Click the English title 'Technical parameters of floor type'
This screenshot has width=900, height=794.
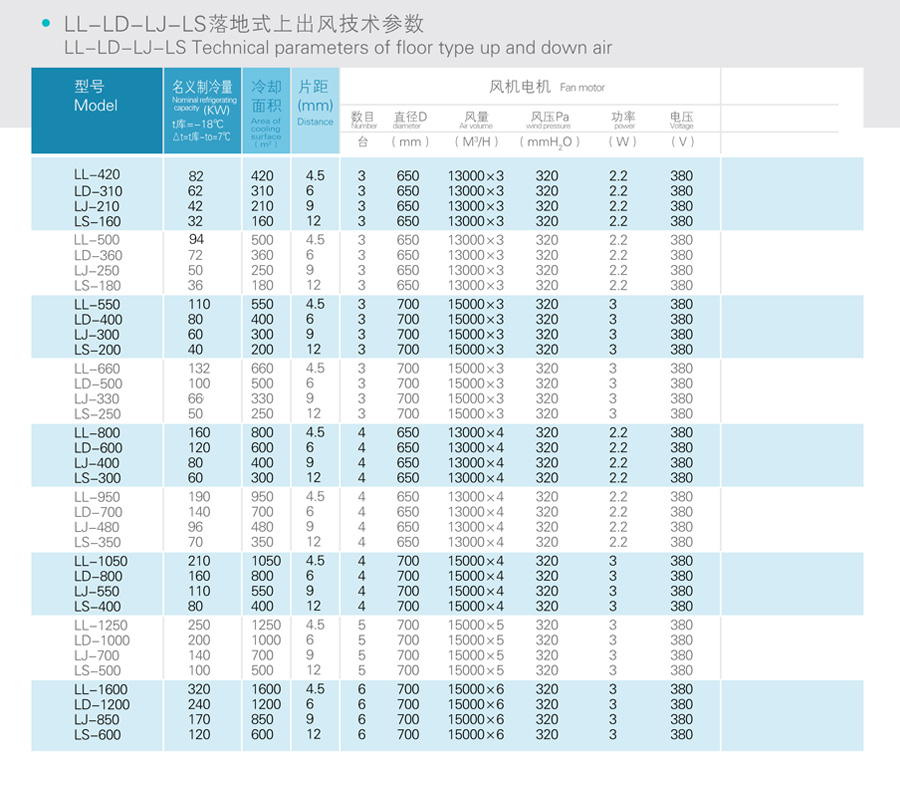click(x=337, y=48)
